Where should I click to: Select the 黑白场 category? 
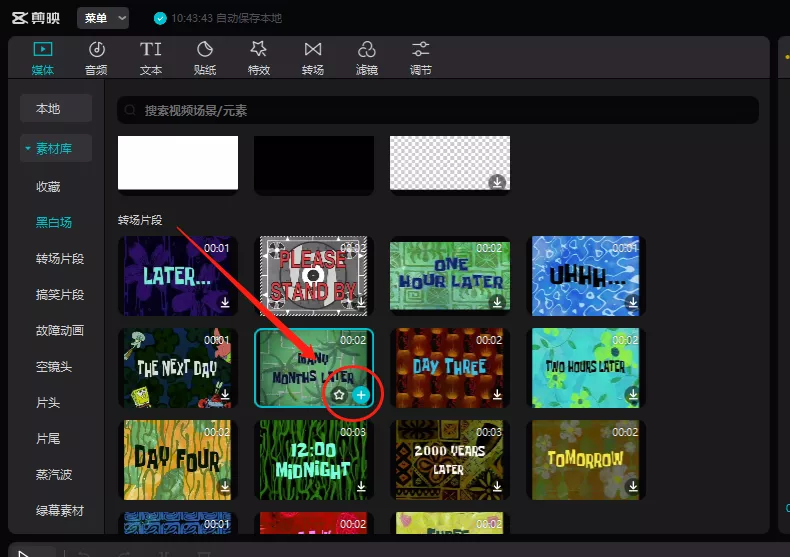click(54, 223)
